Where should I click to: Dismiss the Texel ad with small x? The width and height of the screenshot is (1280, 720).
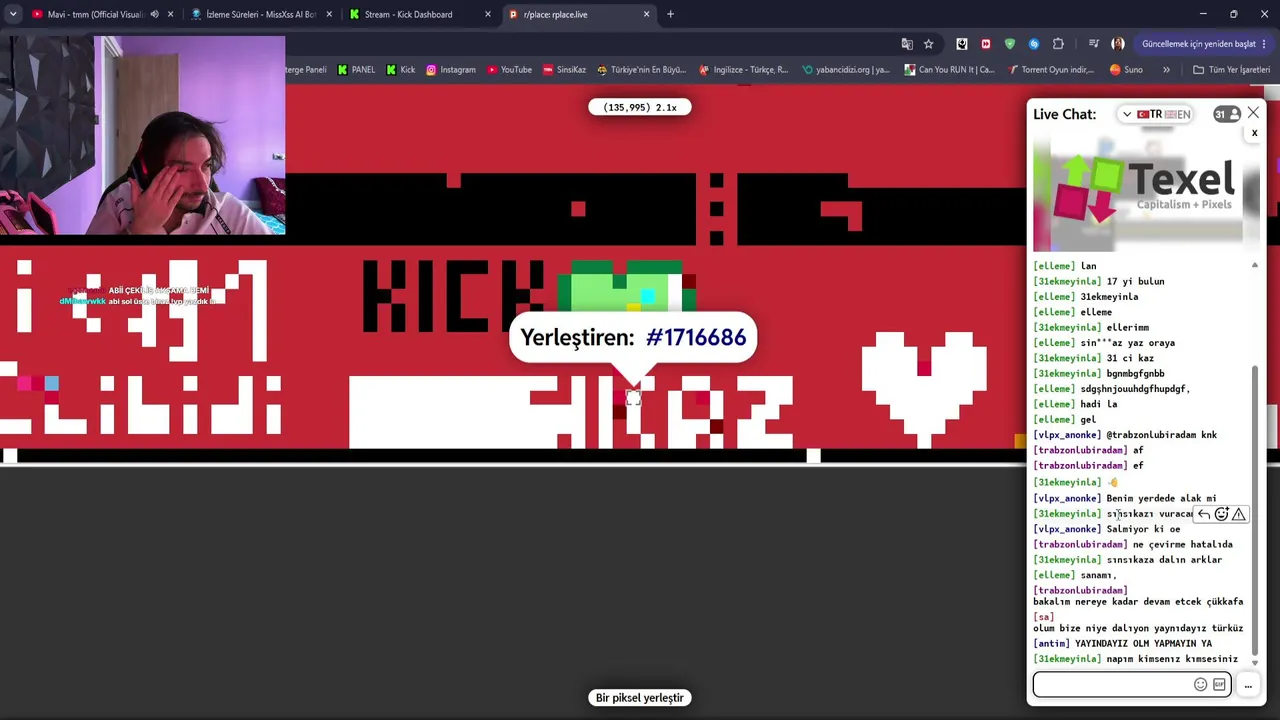(1254, 133)
